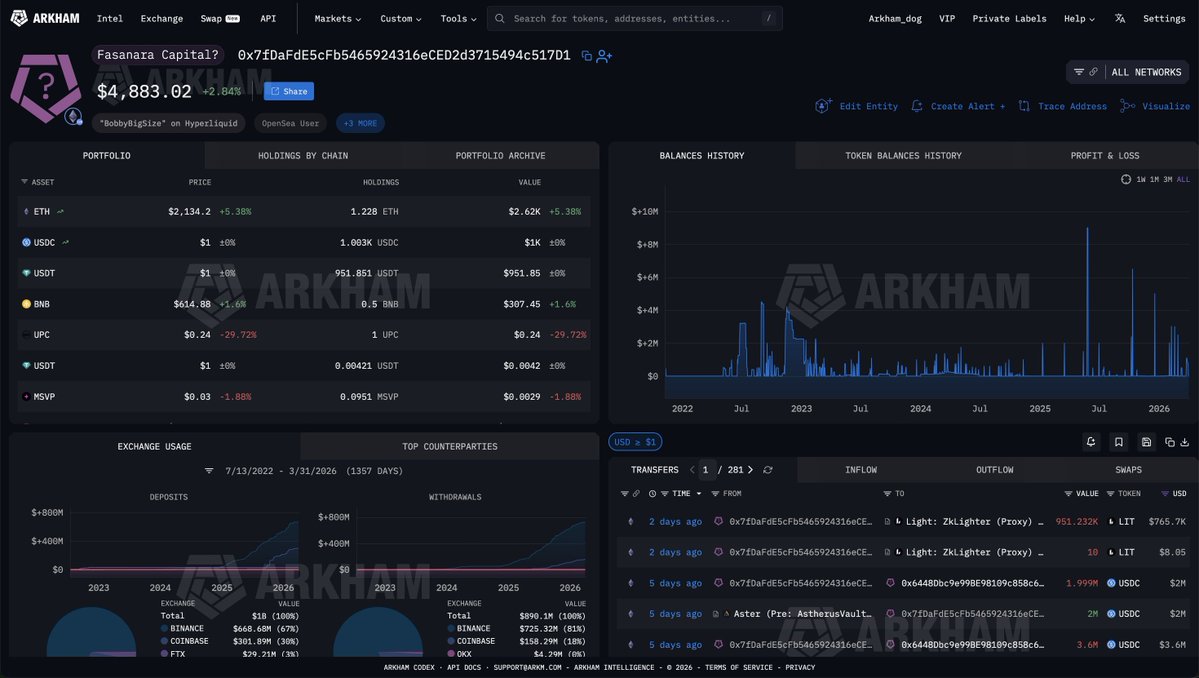This screenshot has height=678, width=1199.
Task: Open the Private Labels page
Action: [x=1009, y=18]
